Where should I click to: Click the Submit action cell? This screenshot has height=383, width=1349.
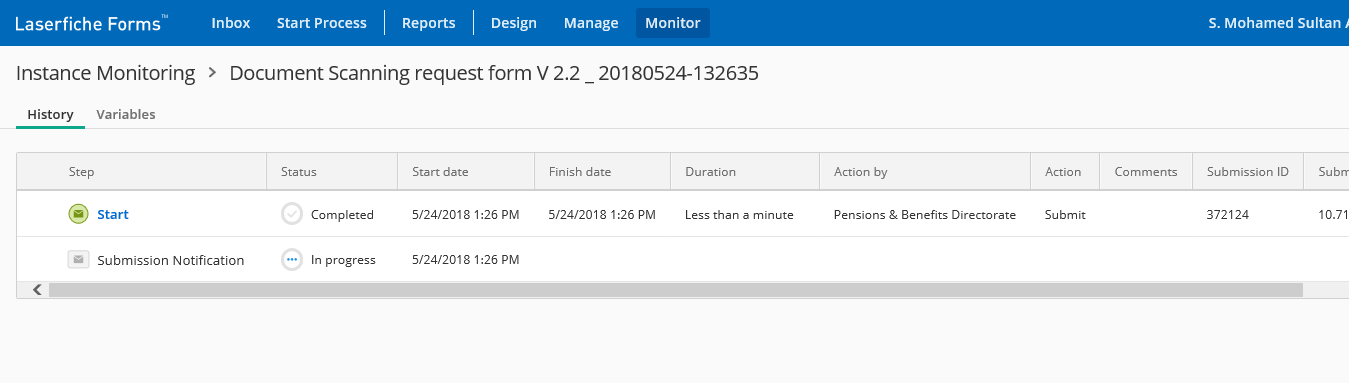pos(1065,215)
